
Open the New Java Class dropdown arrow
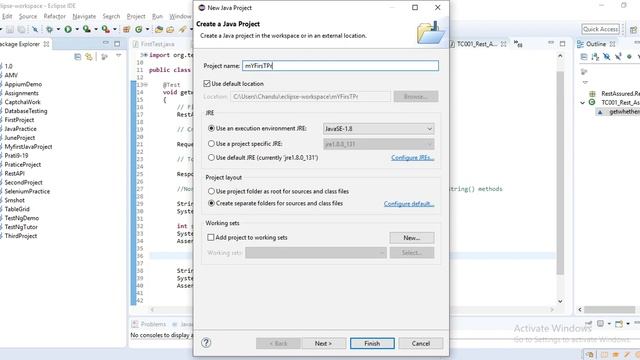pos(147,29)
